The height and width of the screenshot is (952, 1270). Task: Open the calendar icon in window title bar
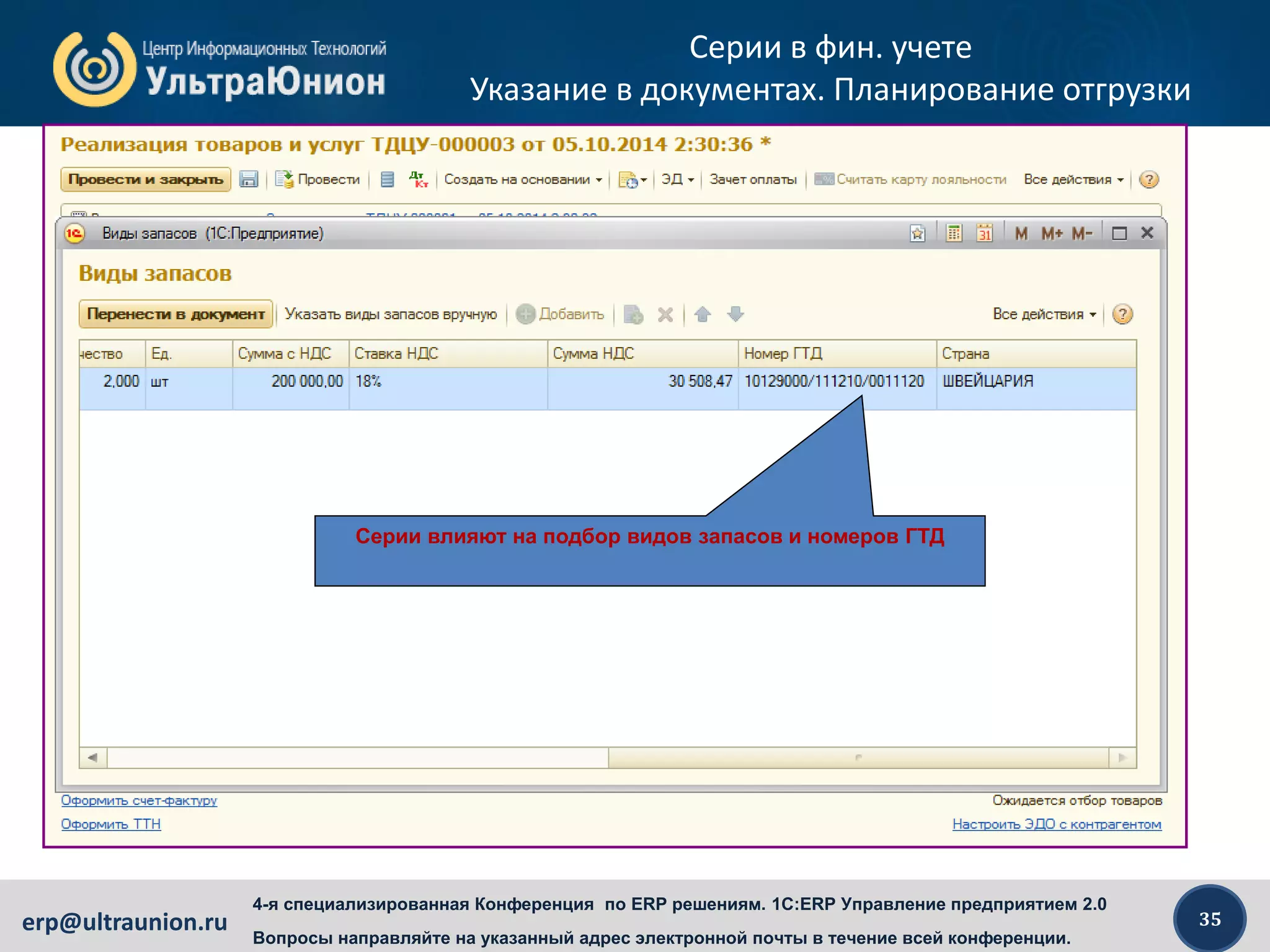point(985,234)
